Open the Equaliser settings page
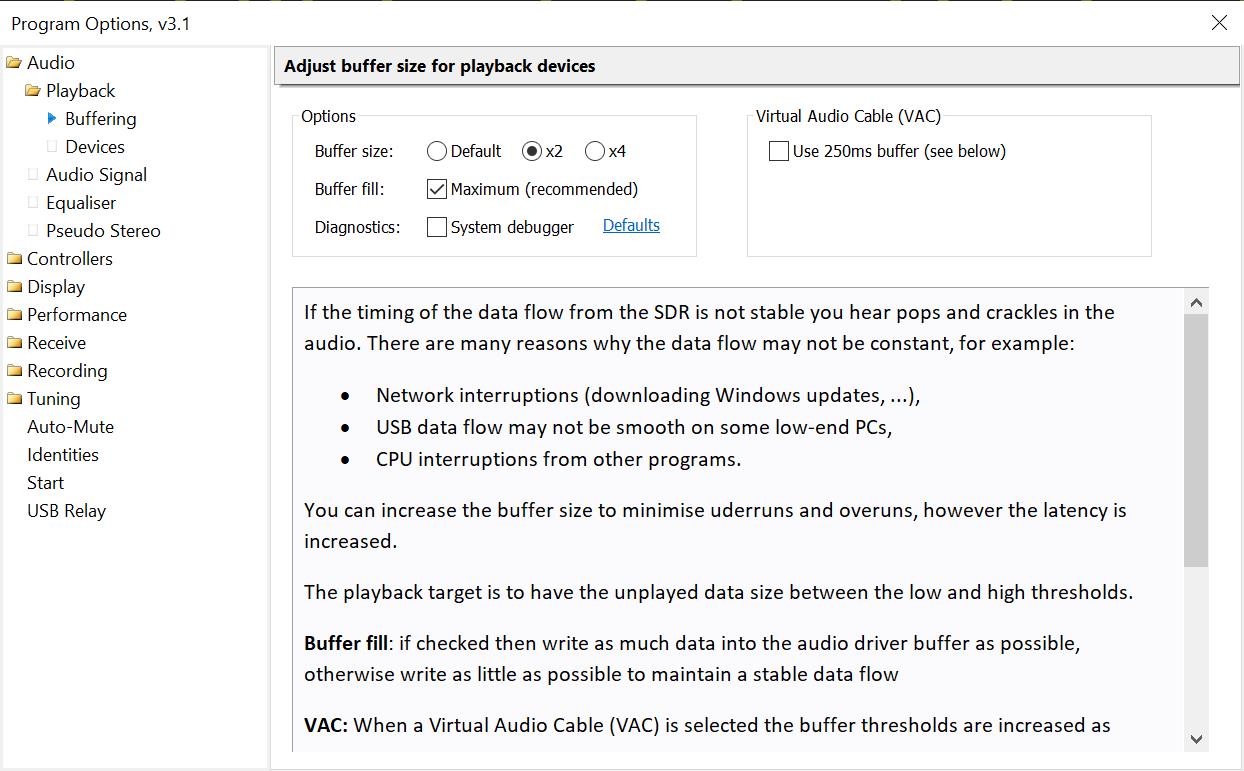 point(81,203)
